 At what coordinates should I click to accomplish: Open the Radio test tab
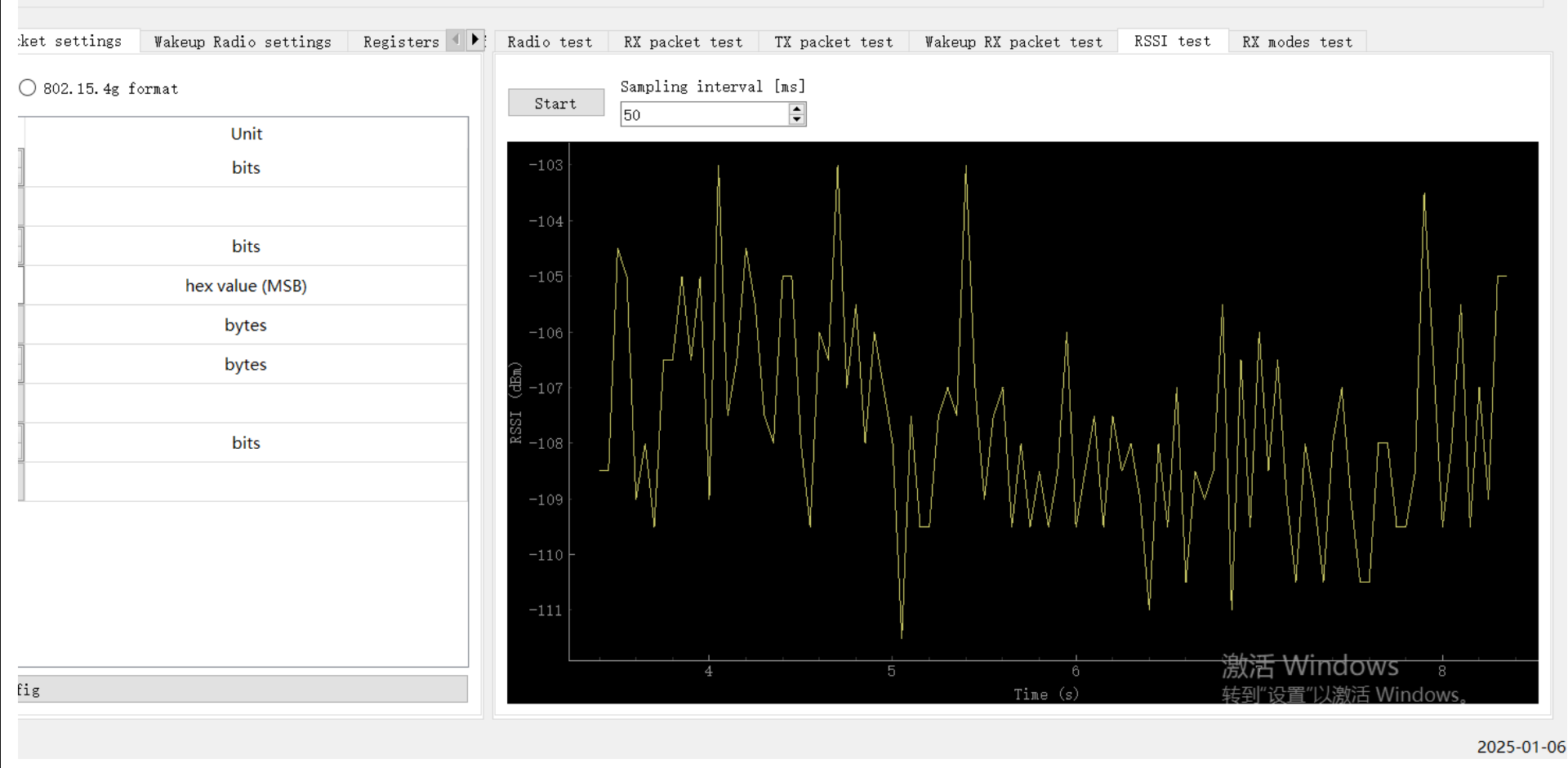(x=550, y=42)
